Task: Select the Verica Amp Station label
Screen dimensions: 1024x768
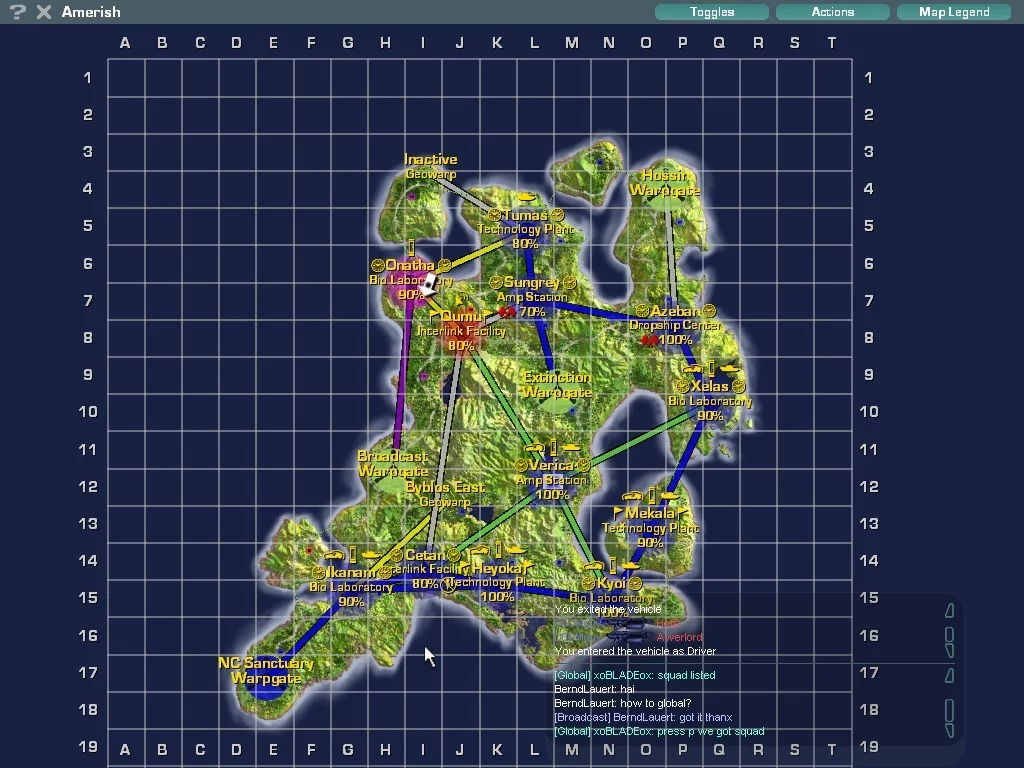Action: tap(551, 465)
